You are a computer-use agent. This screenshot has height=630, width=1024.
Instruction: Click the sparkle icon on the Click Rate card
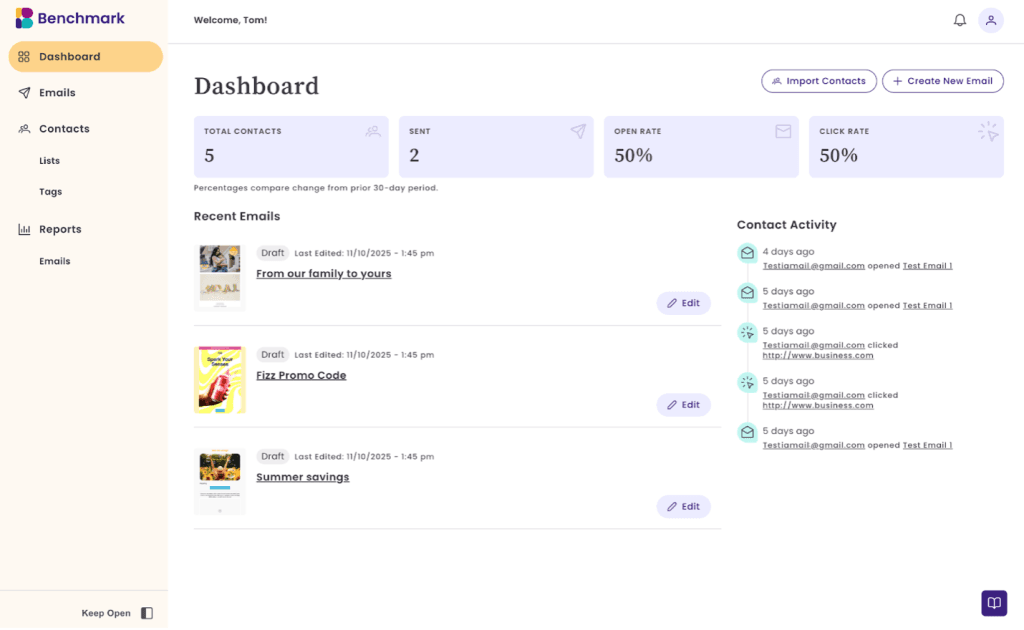click(988, 131)
